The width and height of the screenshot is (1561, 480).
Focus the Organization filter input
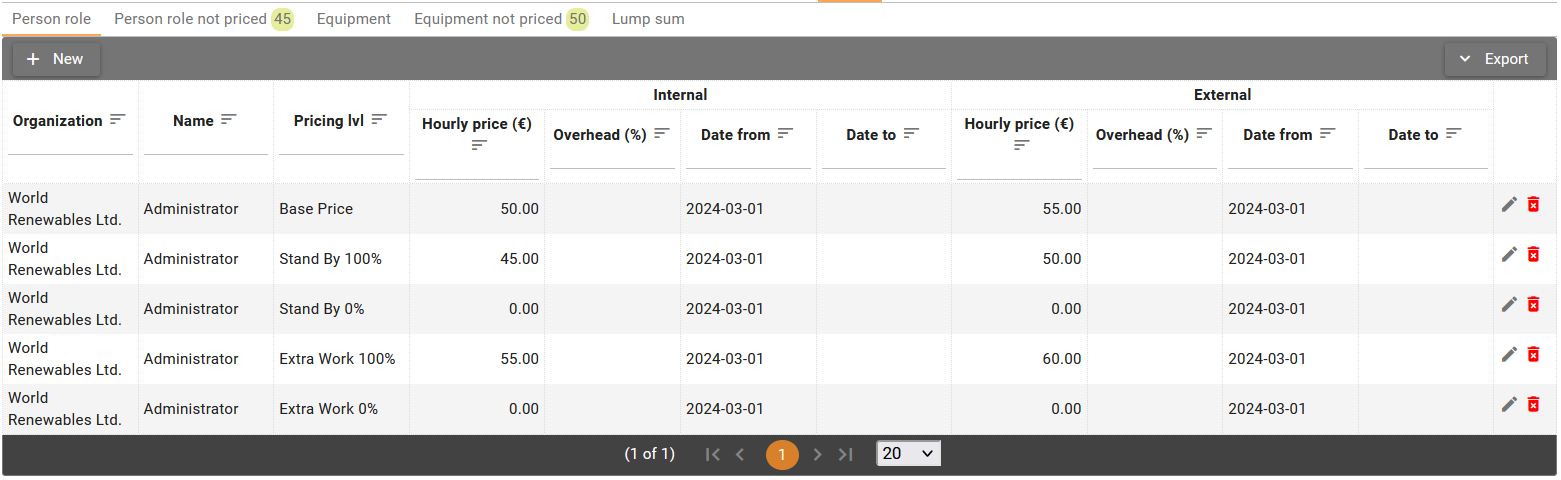coord(70,145)
